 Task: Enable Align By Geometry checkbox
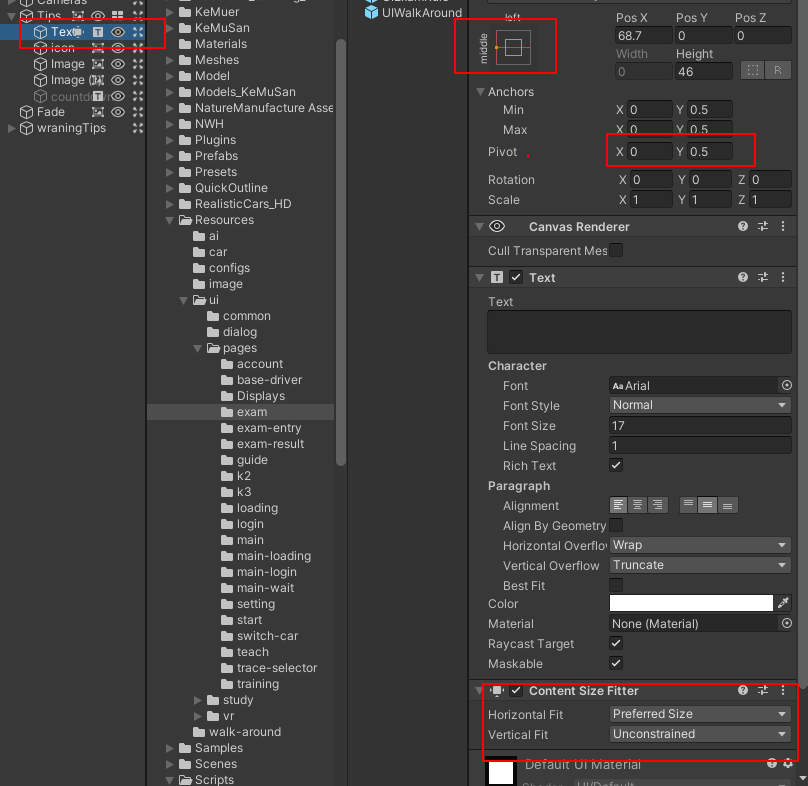[616, 525]
